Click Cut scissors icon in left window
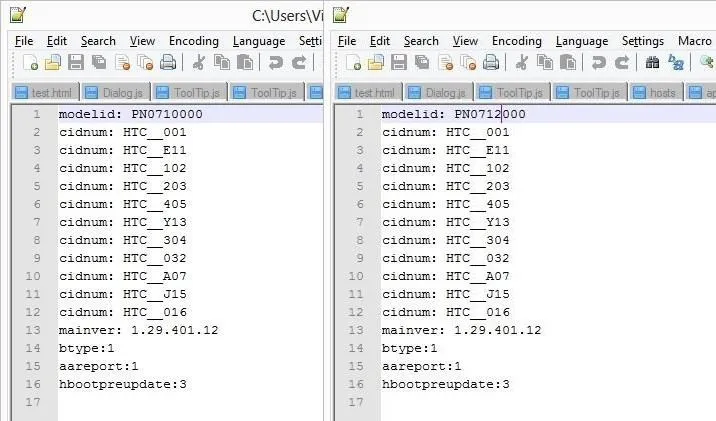716x421 pixels. point(198,62)
